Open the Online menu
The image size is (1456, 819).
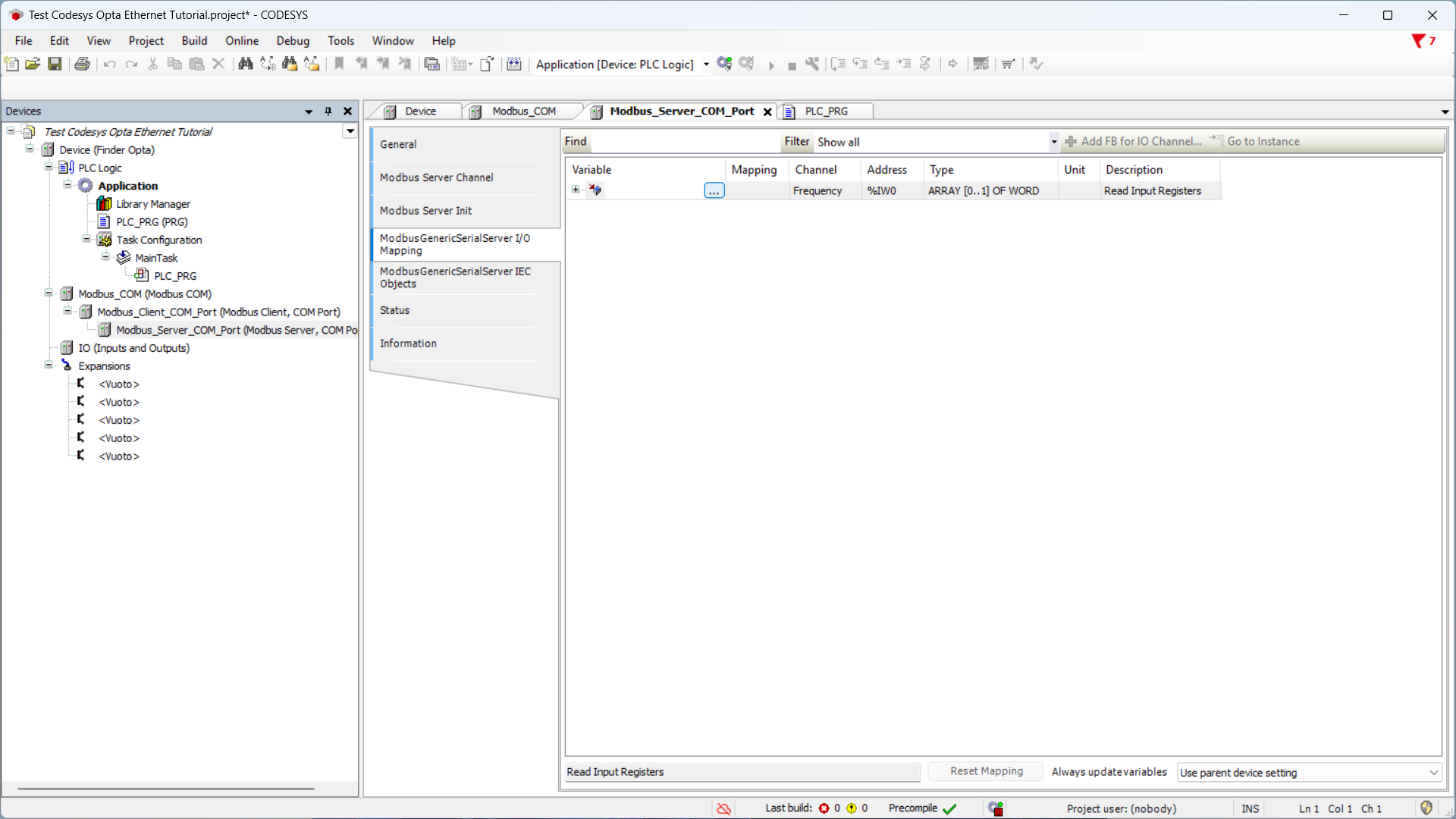241,41
